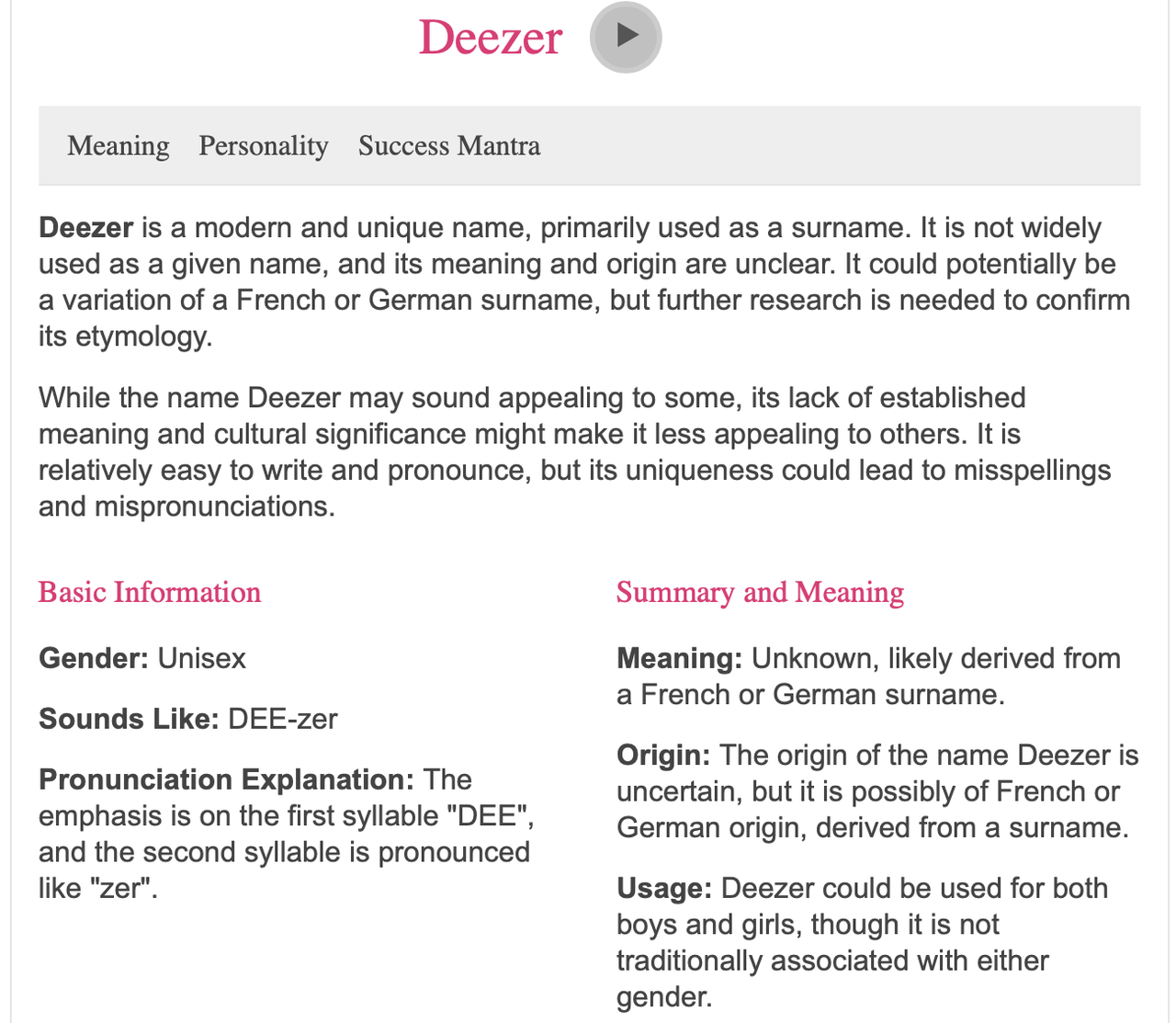The image size is (1176, 1023).
Task: Click the bold Sounds Like label
Action: 129,719
